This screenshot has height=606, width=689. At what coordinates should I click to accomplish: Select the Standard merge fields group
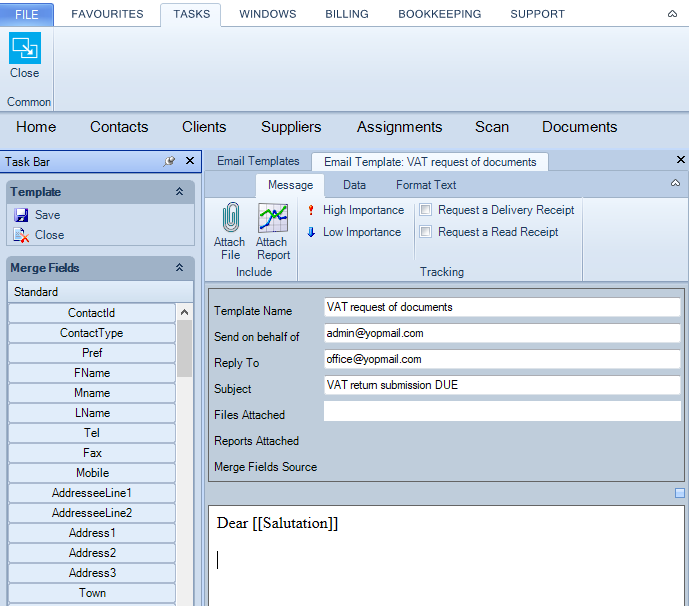pyautogui.click(x=100, y=292)
